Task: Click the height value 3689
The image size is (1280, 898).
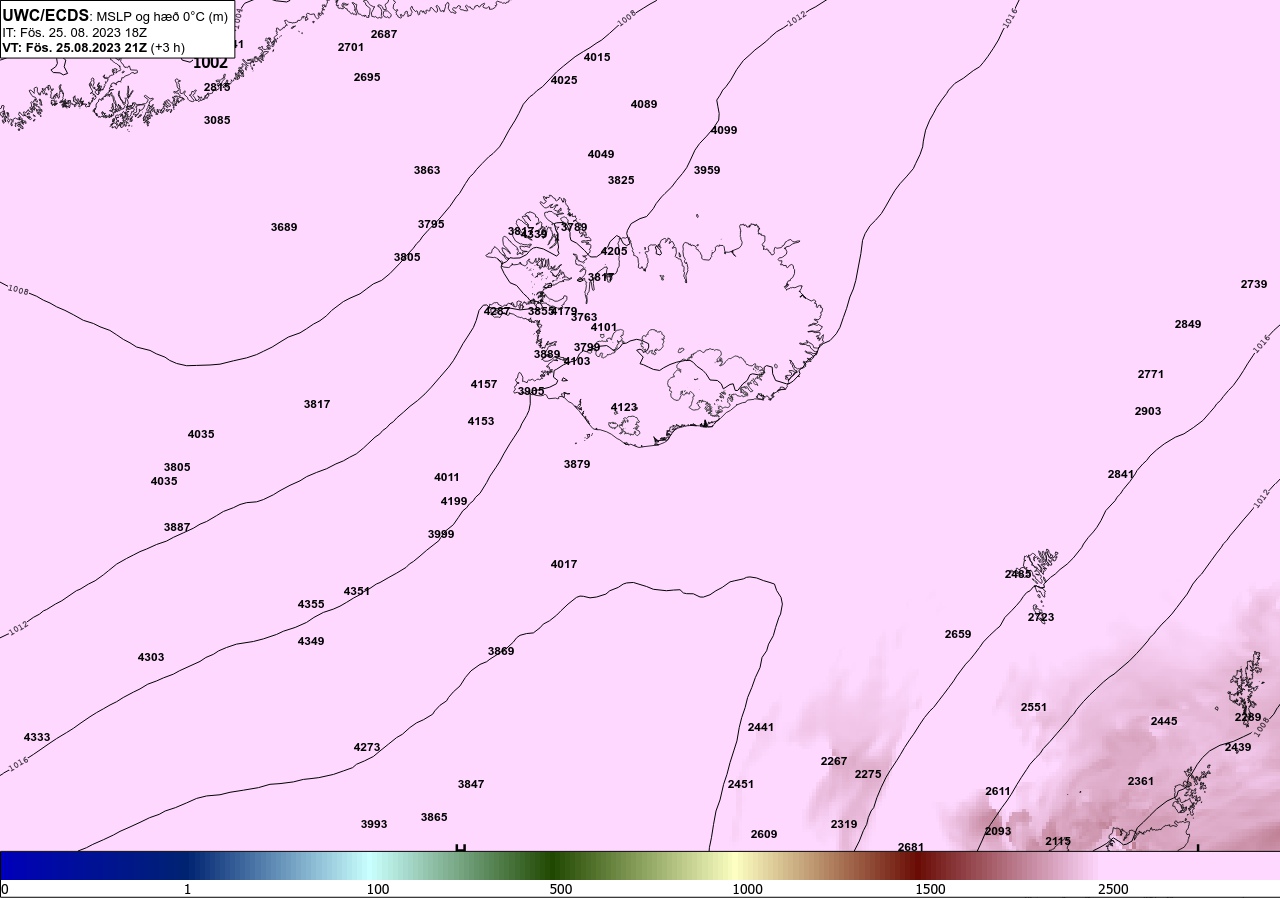Action: 284,227
